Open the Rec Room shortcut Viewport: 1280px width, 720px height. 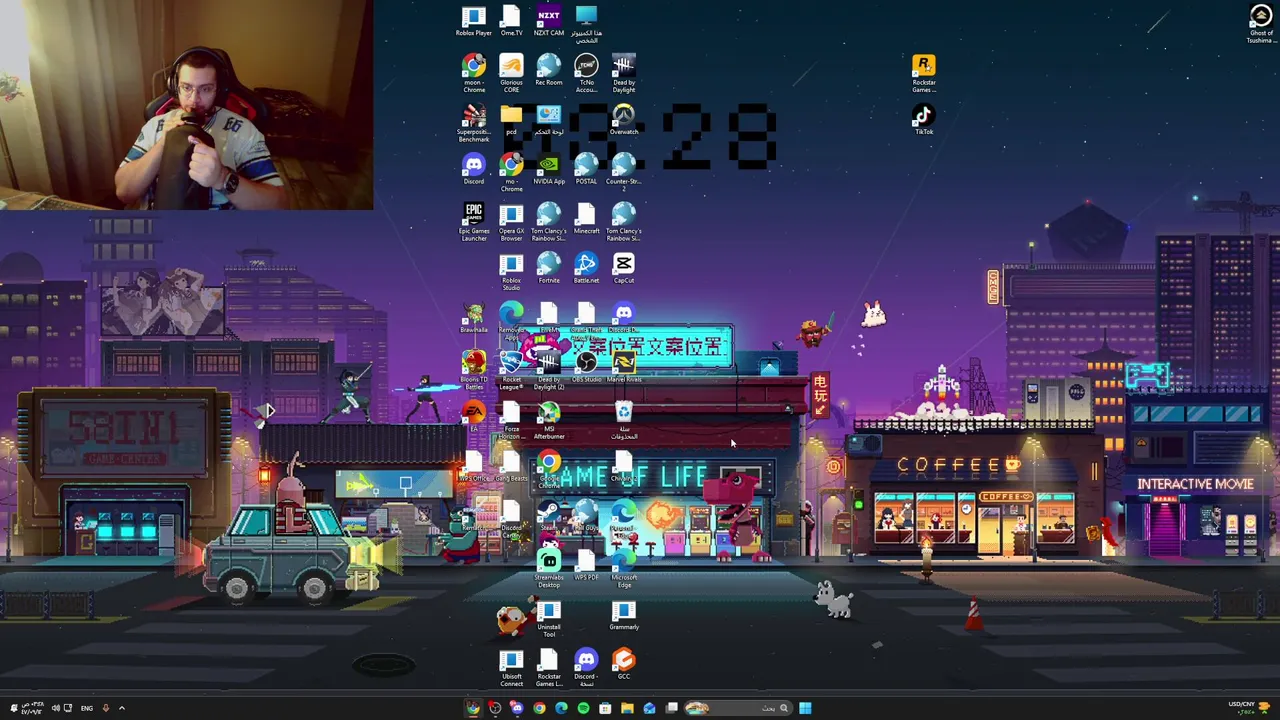coord(549,71)
